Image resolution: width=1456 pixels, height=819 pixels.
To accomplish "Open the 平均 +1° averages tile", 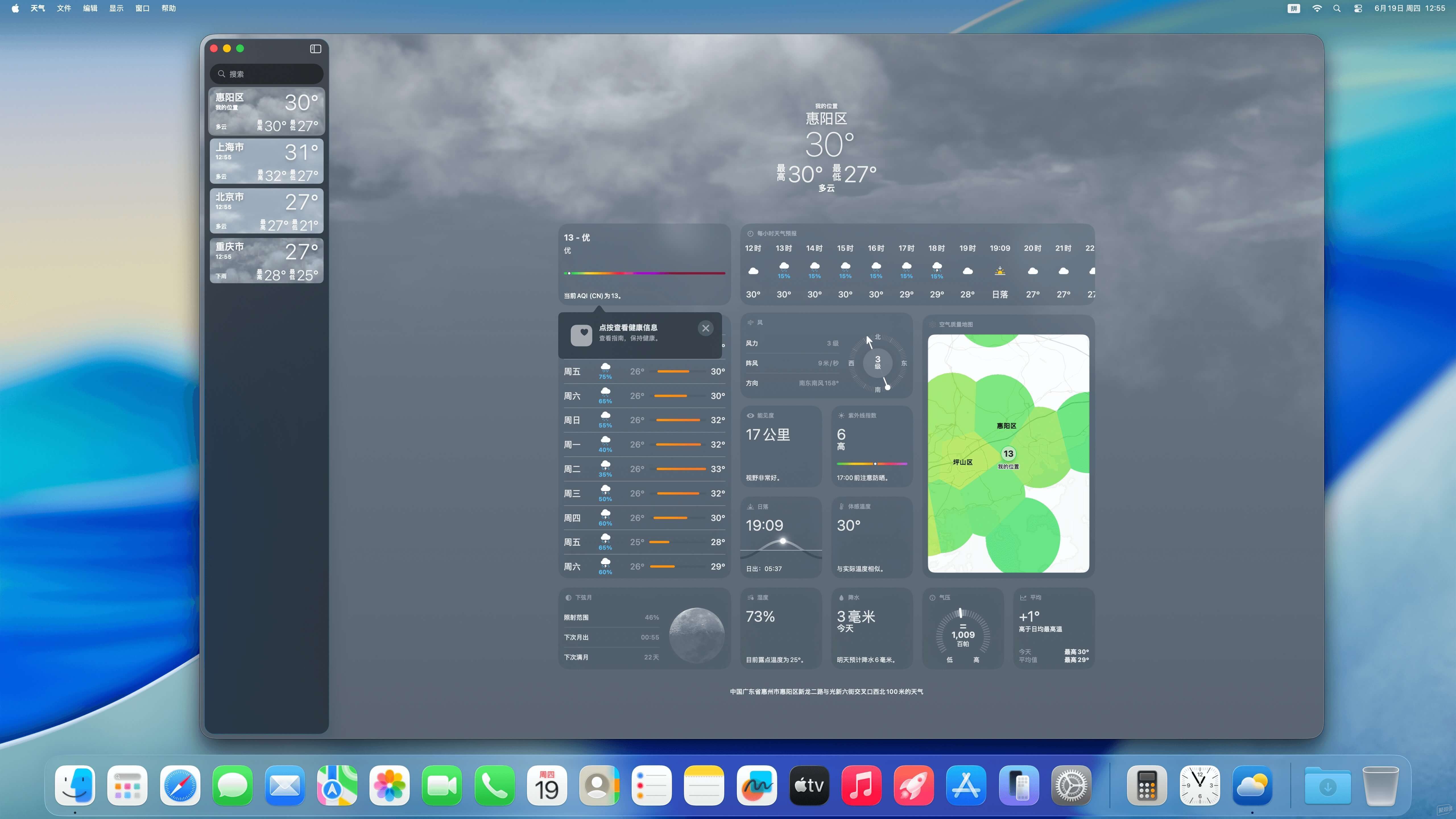I will (1054, 628).
